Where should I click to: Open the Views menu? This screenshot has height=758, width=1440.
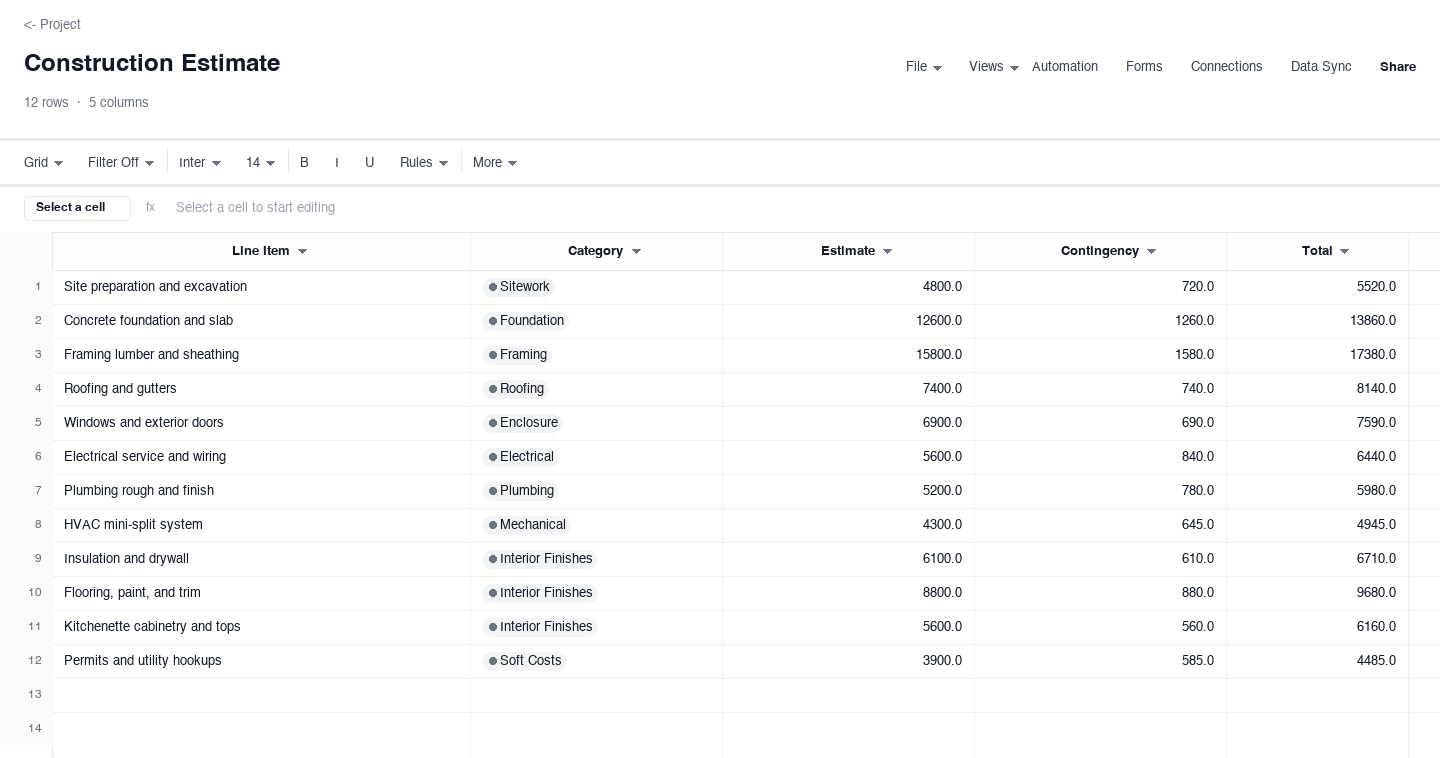point(994,67)
